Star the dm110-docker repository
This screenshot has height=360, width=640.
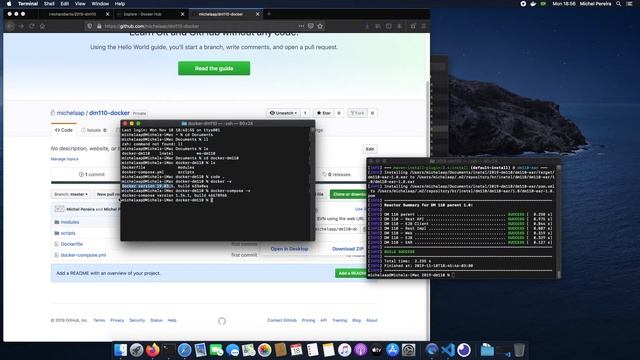(x=324, y=113)
